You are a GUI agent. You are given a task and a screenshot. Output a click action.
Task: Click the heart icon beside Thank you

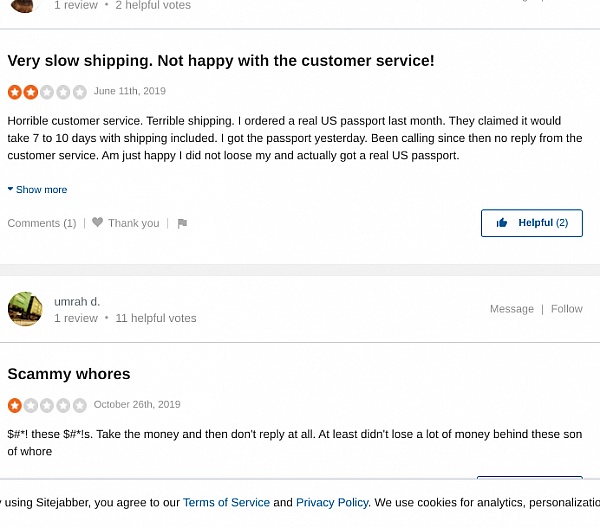tap(98, 223)
